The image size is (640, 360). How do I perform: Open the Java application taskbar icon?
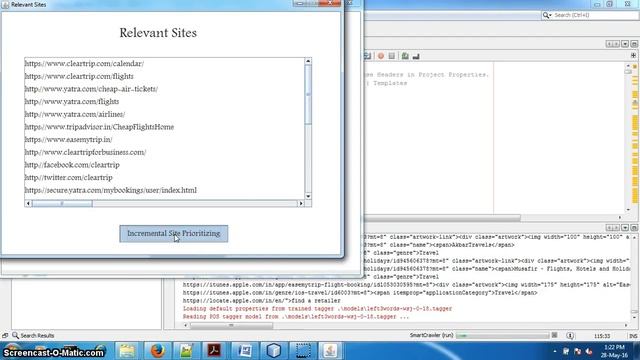[331, 351]
